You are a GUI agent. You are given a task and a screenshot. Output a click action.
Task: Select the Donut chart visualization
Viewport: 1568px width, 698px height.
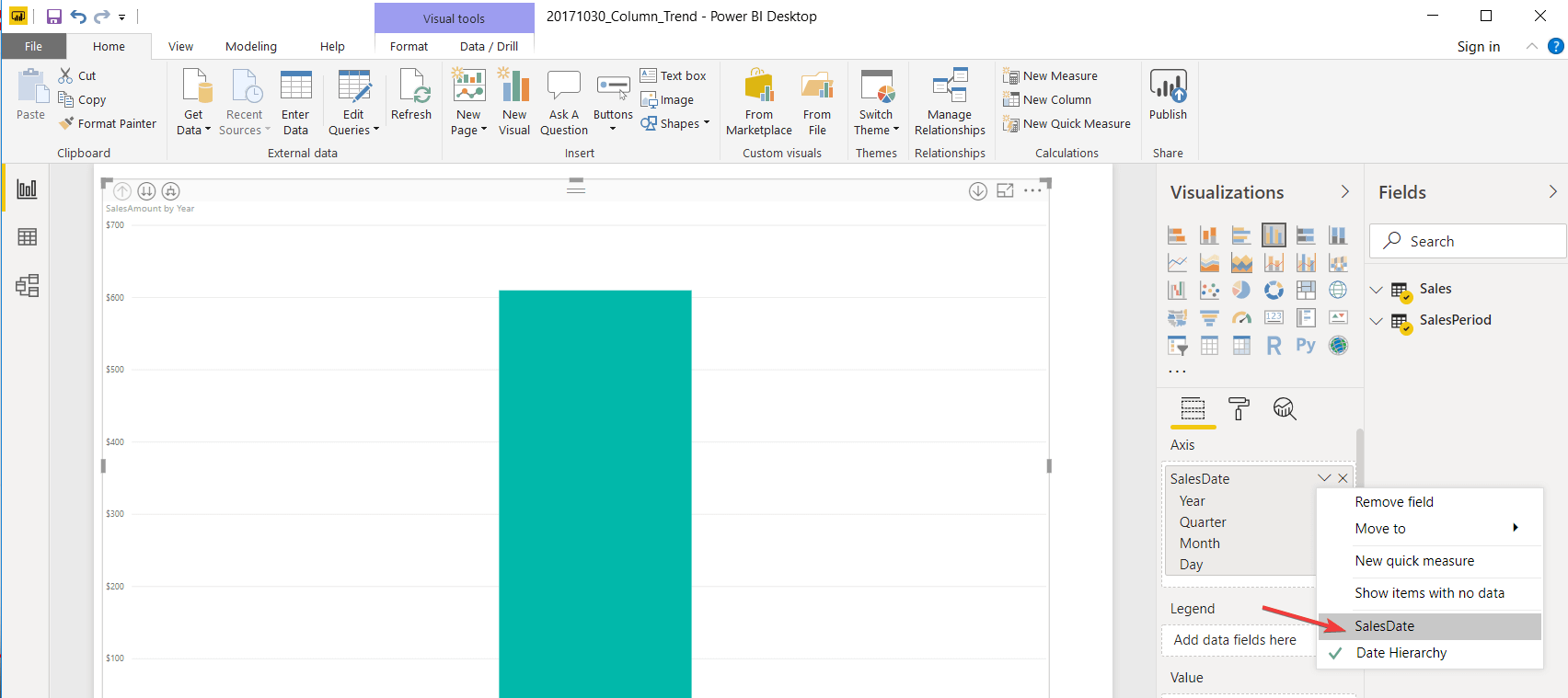(1274, 291)
